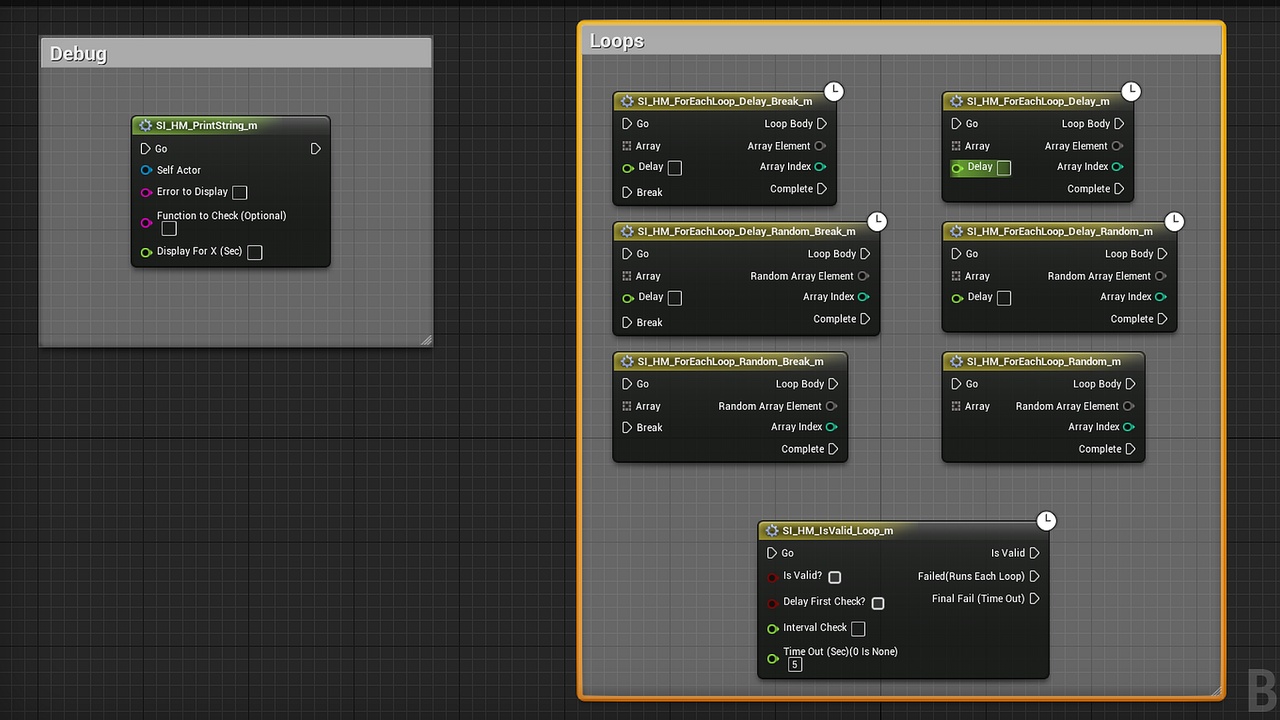Toggle the Is Valid? checkbox
1280x720 pixels.
pos(834,577)
